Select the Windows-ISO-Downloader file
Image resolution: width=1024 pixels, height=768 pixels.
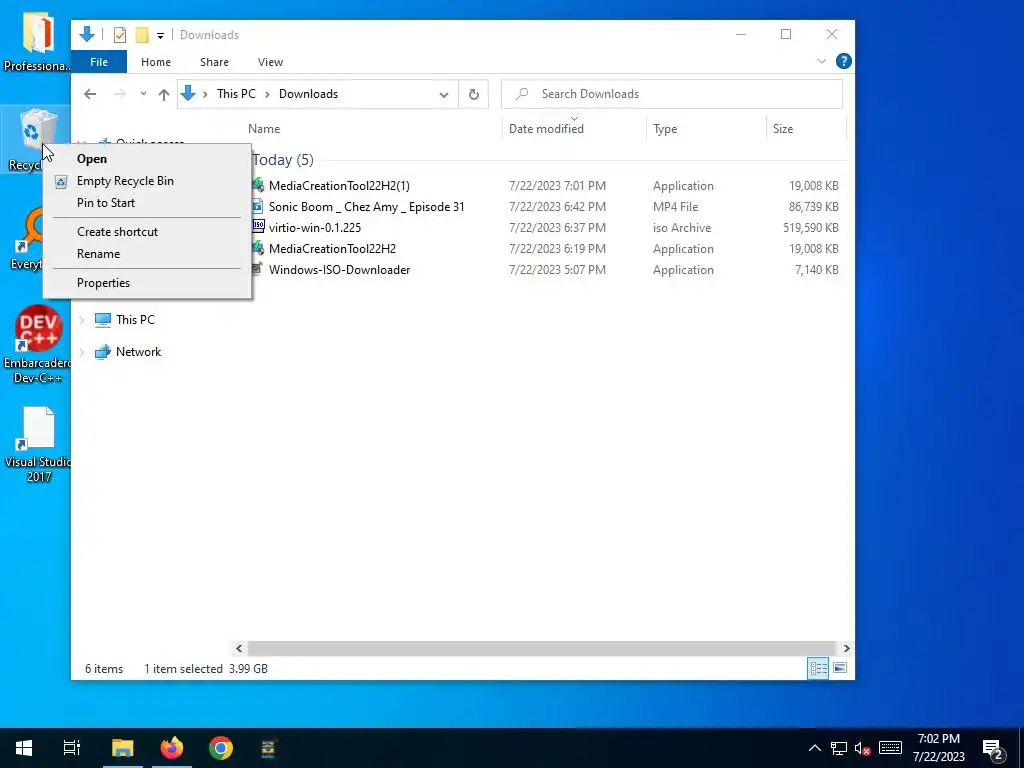(340, 270)
